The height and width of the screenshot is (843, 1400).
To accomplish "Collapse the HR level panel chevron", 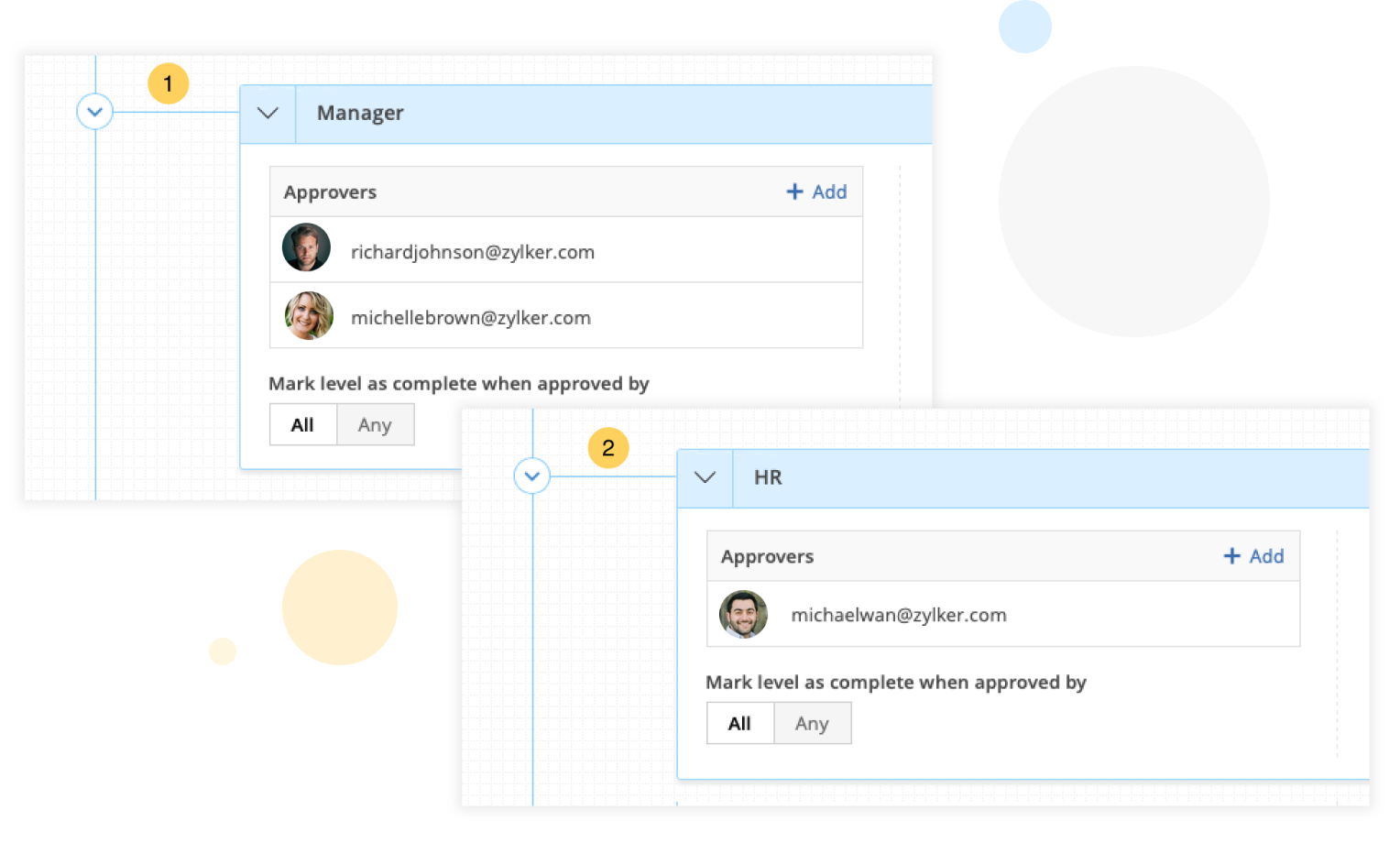I will [705, 477].
